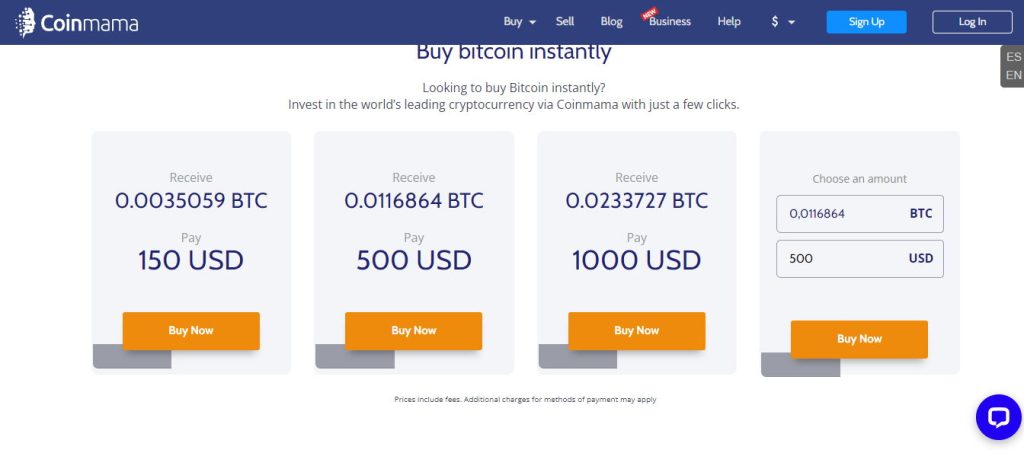The image size is (1024, 453).
Task: Select the 0.0035059 BTC receive card
Action: click(191, 253)
